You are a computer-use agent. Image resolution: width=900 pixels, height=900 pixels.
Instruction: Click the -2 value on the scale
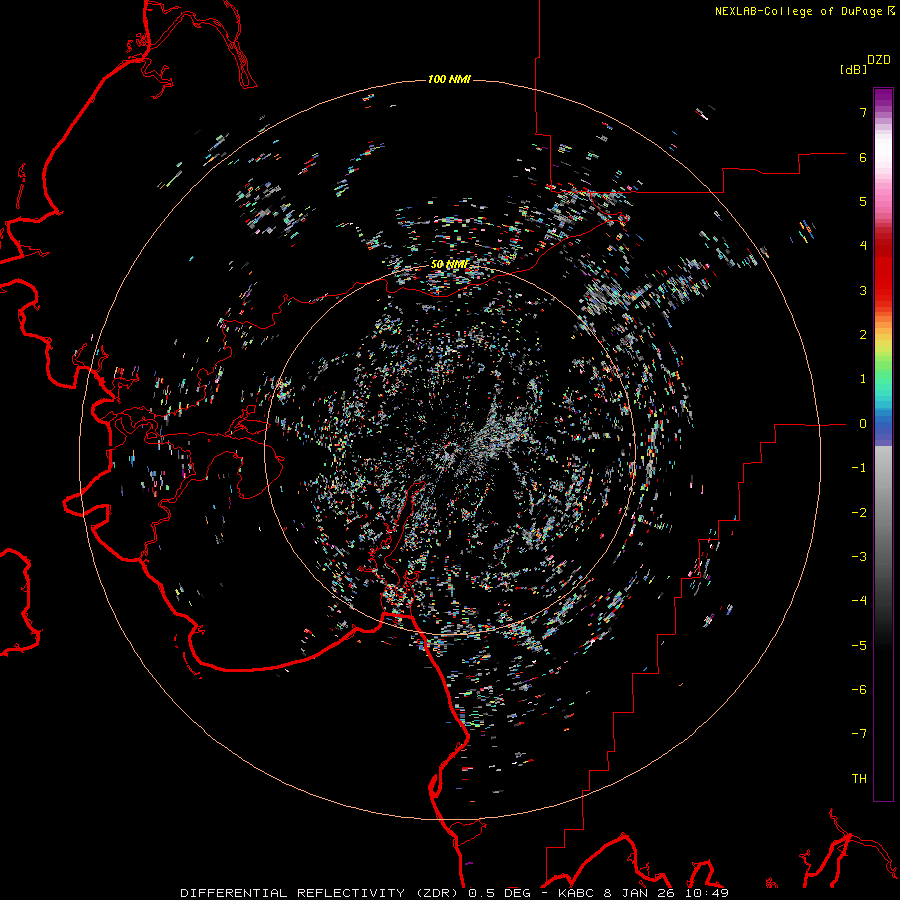859,512
